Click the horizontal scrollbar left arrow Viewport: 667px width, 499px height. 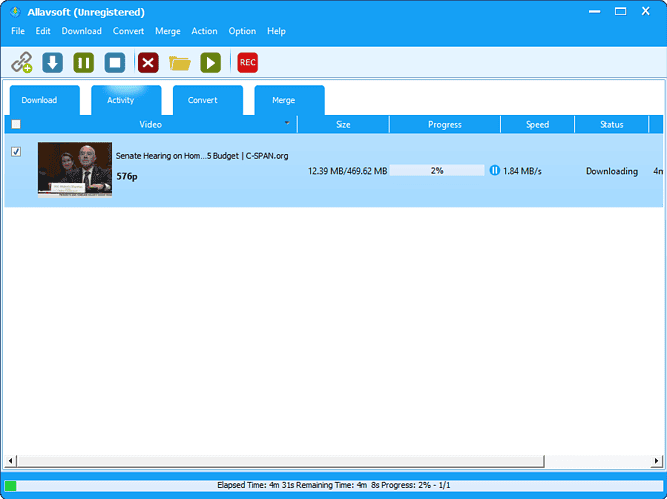11,461
